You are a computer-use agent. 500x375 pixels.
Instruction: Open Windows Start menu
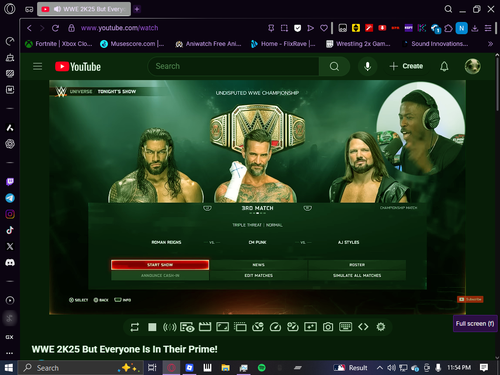point(9,368)
